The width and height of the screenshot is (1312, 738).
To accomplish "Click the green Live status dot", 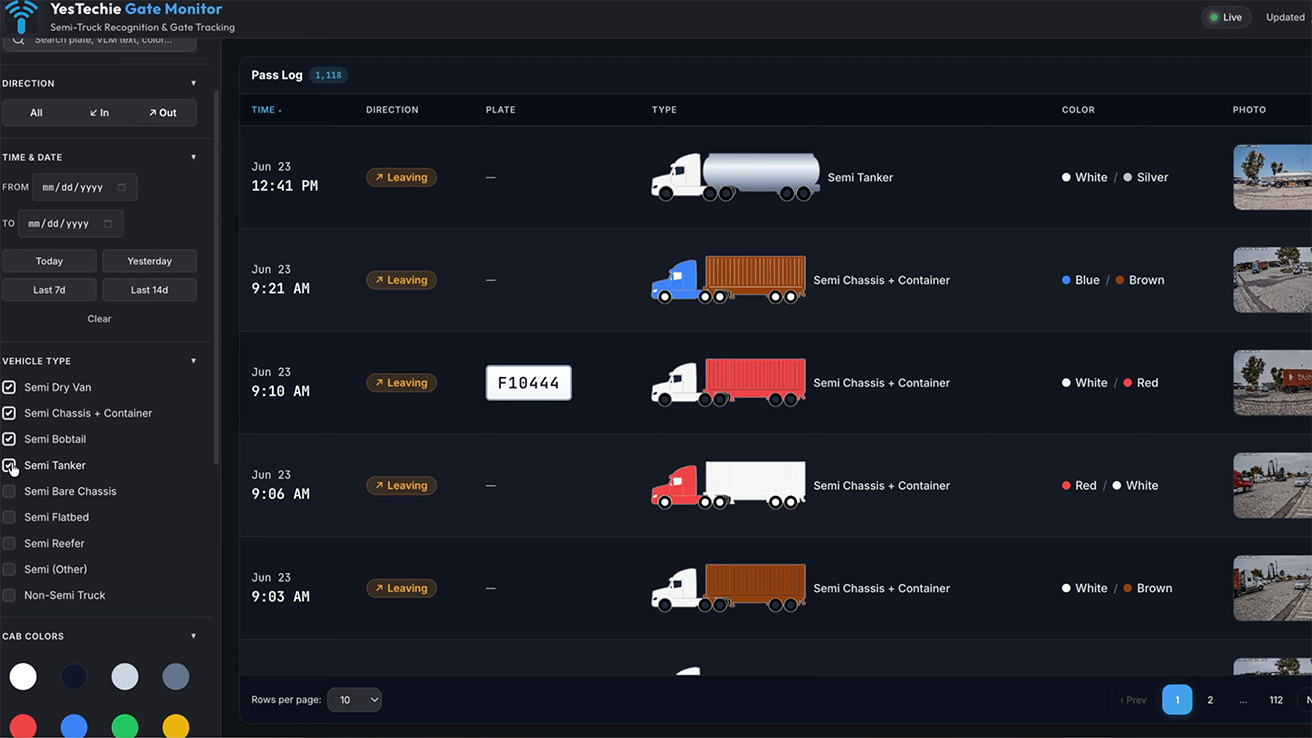I will (1214, 17).
